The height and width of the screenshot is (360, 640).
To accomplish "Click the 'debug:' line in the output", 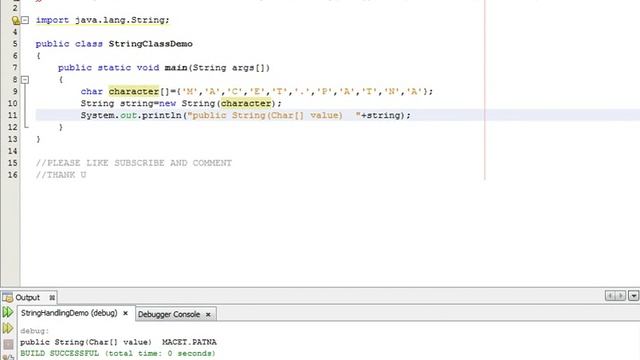I will (34, 331).
